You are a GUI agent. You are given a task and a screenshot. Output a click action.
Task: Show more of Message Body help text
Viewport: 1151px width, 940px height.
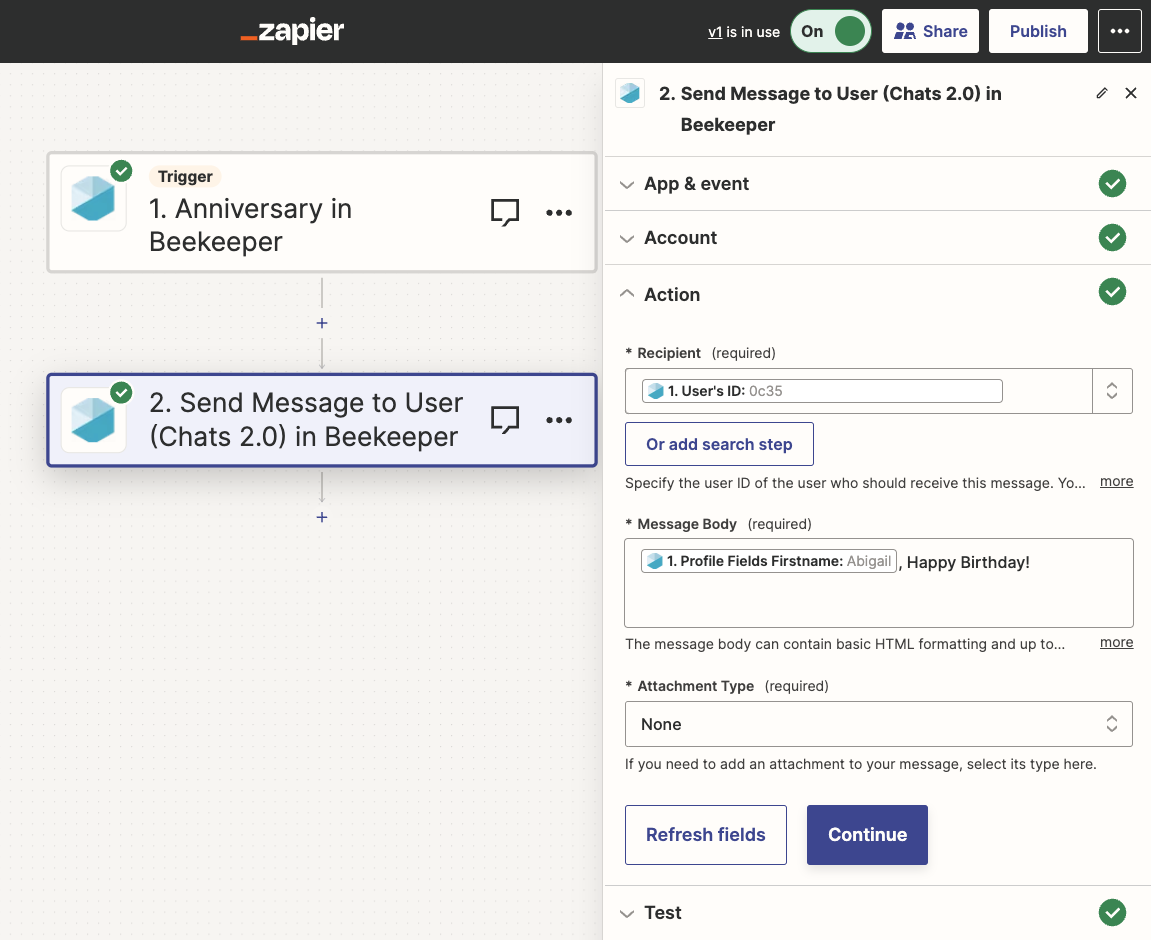(1116, 642)
